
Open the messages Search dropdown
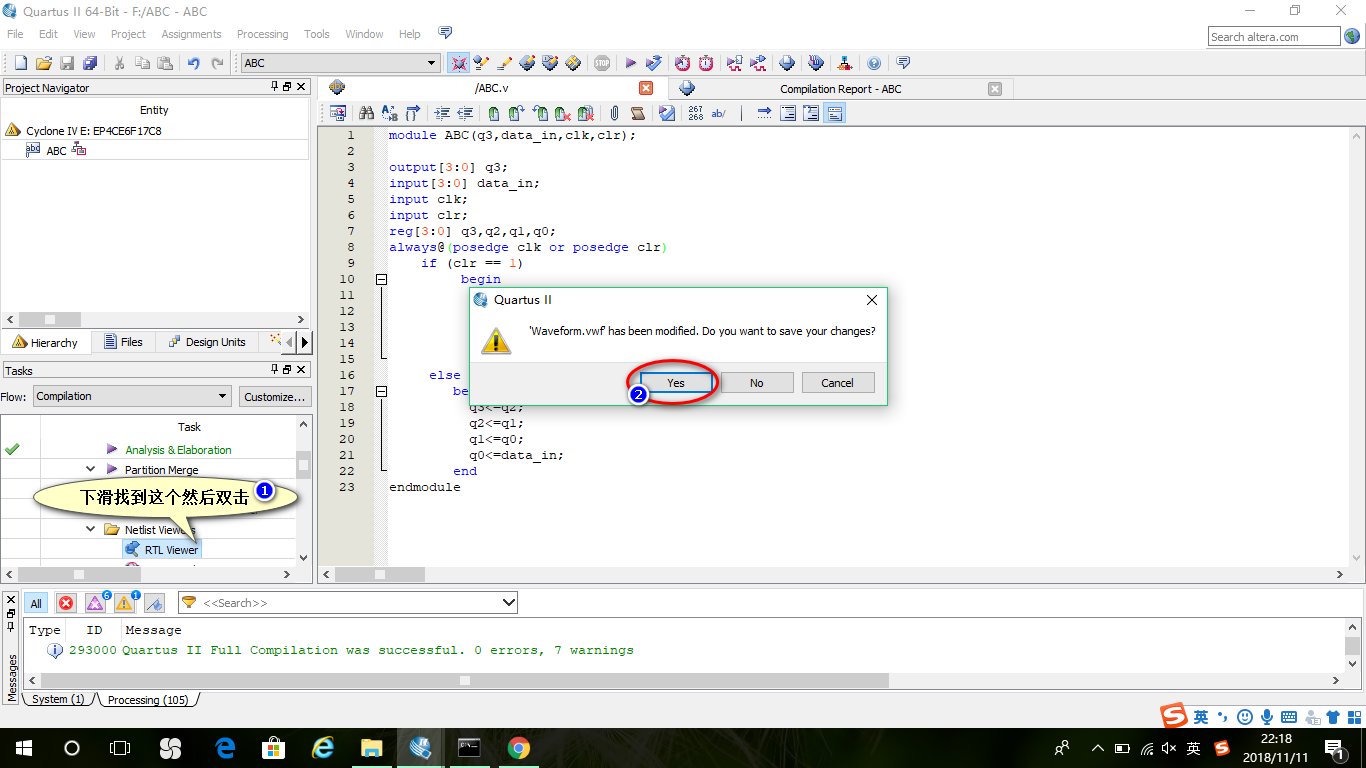coord(509,603)
